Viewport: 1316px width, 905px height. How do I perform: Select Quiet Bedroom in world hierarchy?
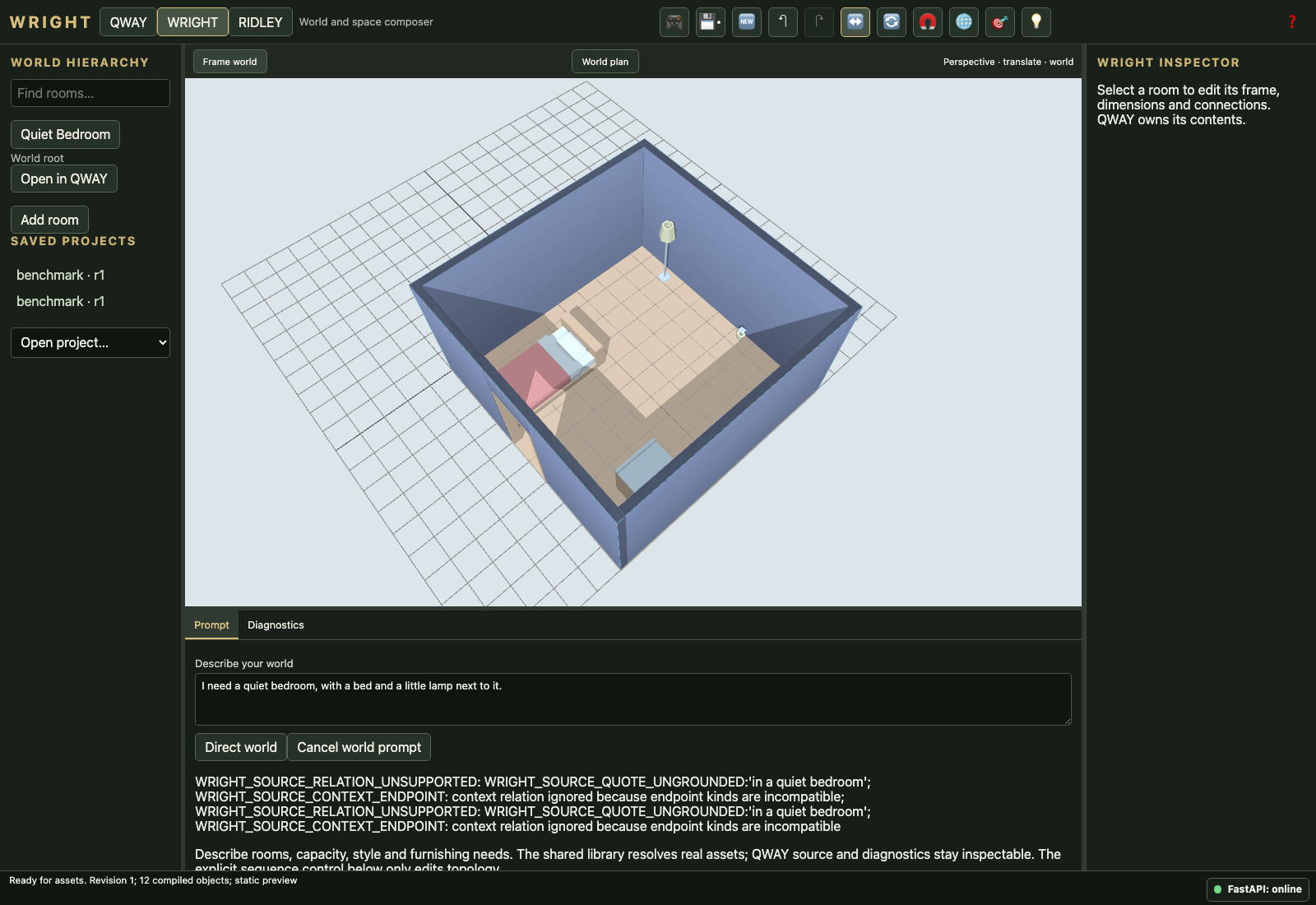65,134
